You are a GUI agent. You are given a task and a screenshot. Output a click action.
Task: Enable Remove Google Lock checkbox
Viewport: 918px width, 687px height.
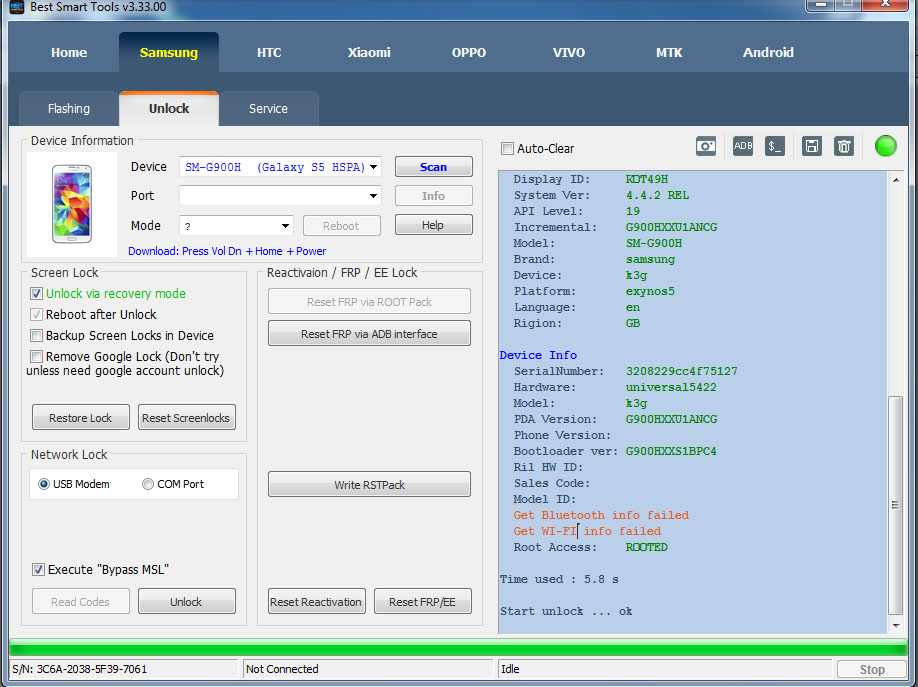(36, 357)
